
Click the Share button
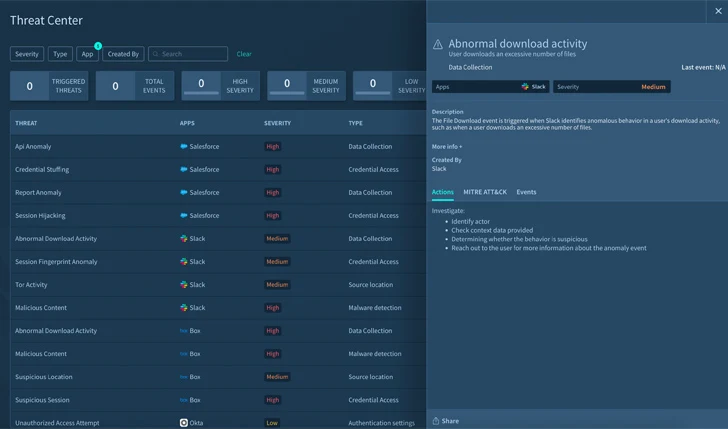[446, 421]
